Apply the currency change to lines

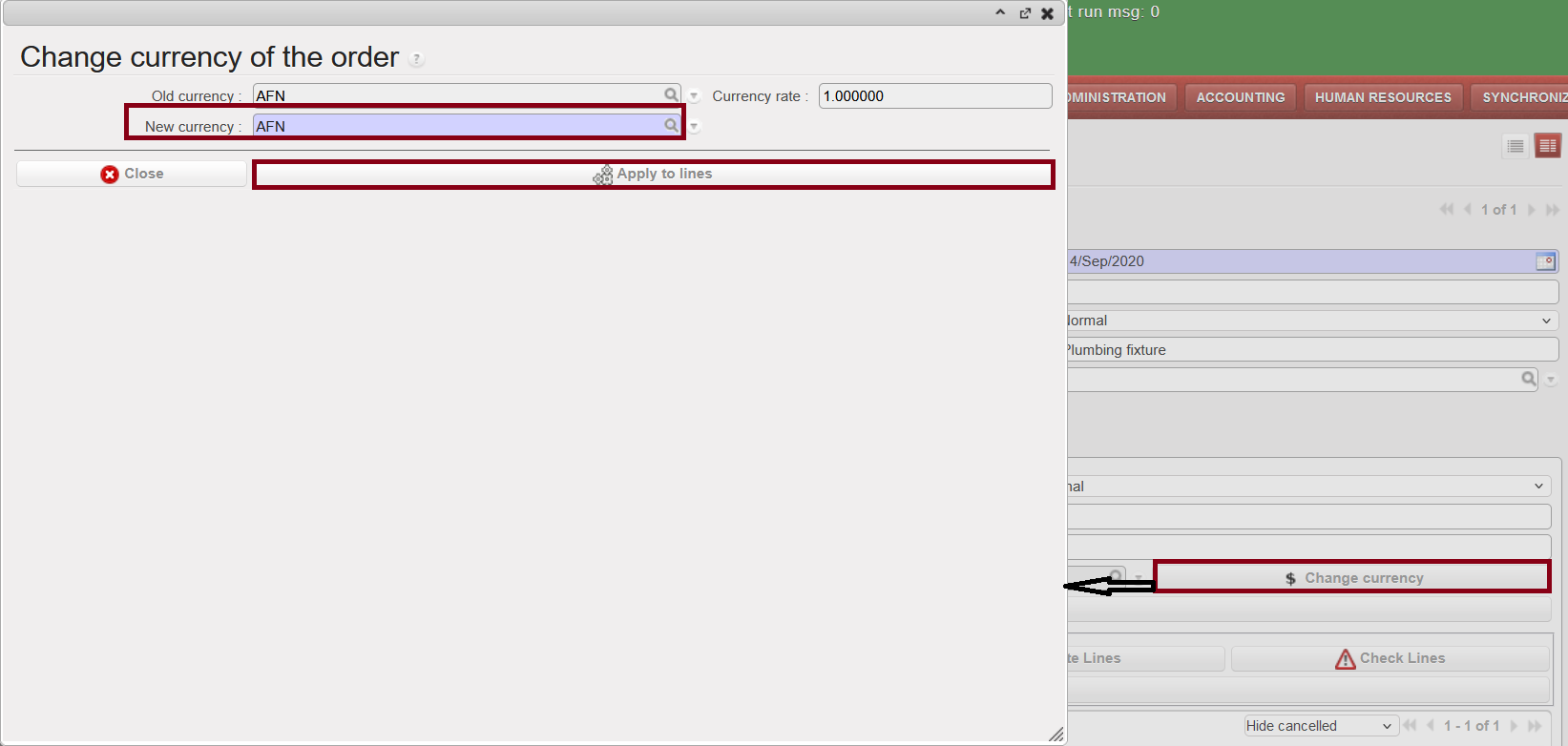click(654, 174)
